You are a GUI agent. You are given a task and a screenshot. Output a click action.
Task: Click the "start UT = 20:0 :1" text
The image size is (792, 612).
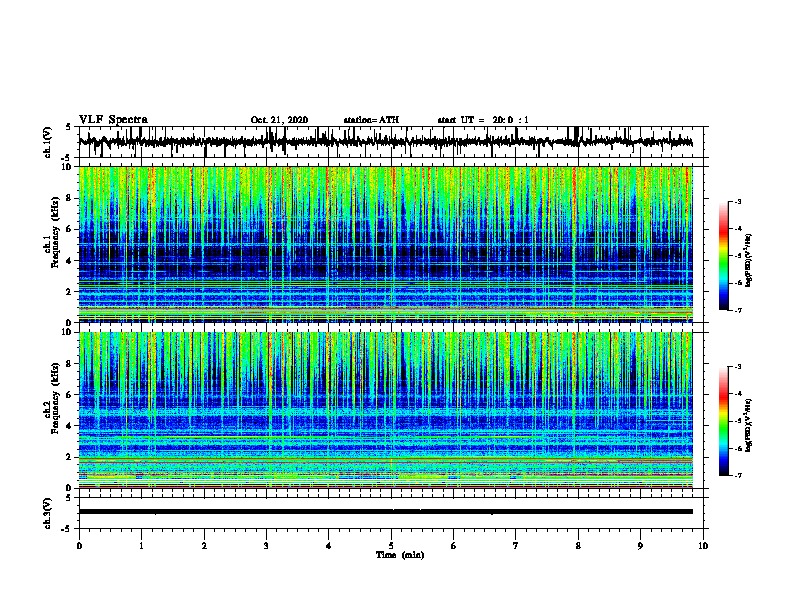483,120
